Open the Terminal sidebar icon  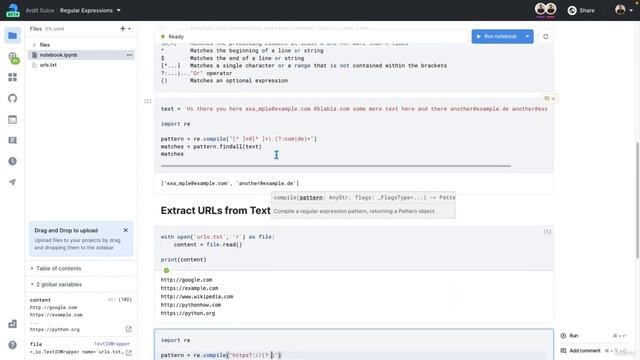13,120
